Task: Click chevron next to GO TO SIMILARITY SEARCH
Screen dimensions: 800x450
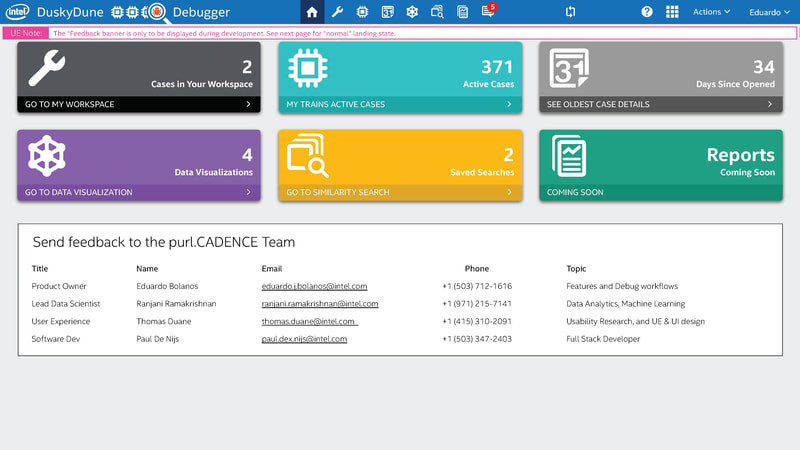Action: (x=509, y=192)
